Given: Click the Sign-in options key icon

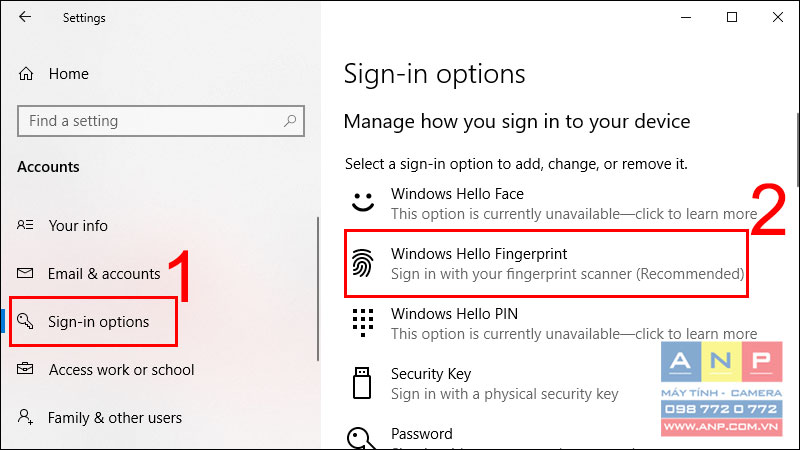Looking at the screenshot, I should click(x=25, y=321).
